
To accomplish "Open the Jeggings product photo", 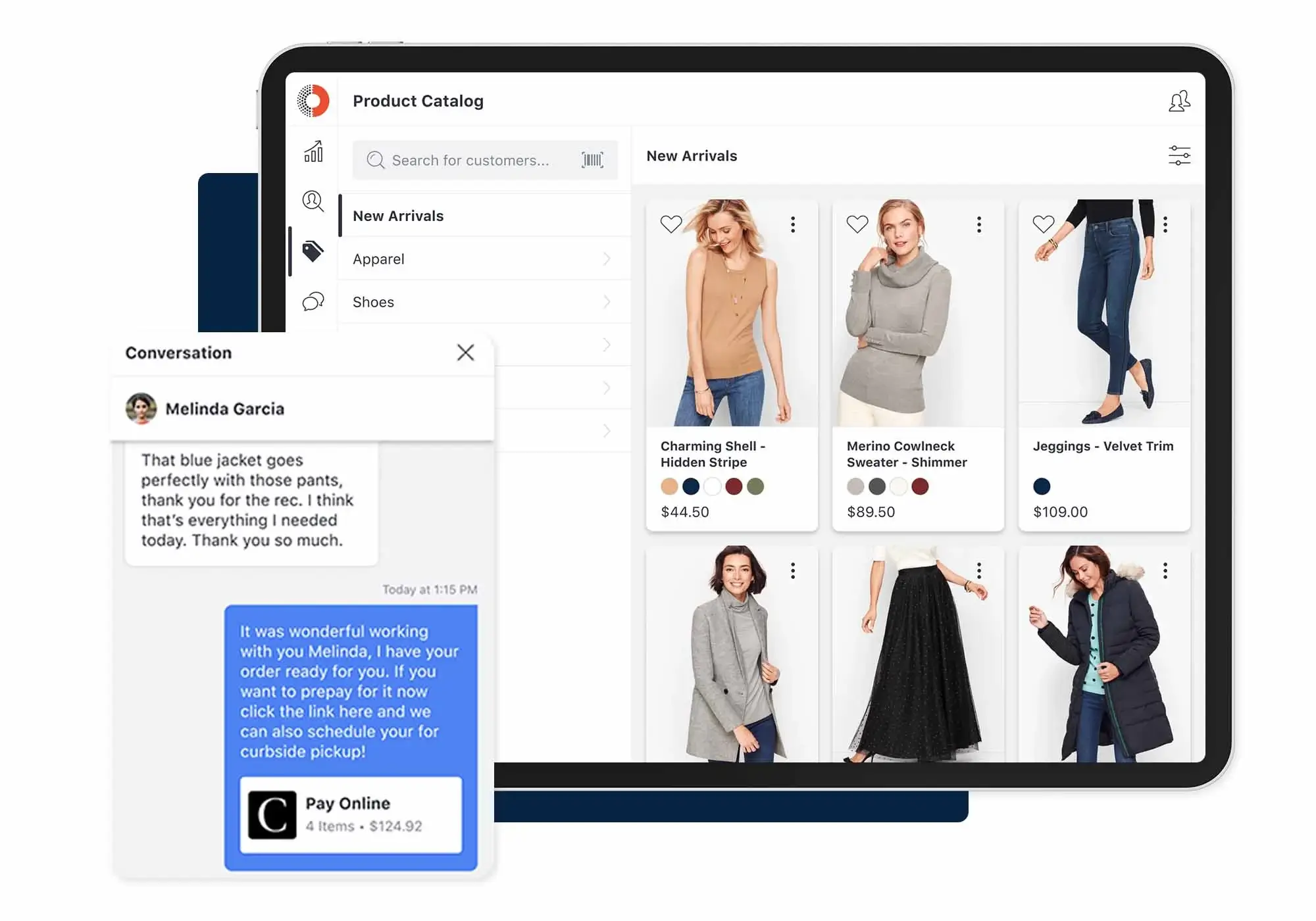I will click(1104, 313).
